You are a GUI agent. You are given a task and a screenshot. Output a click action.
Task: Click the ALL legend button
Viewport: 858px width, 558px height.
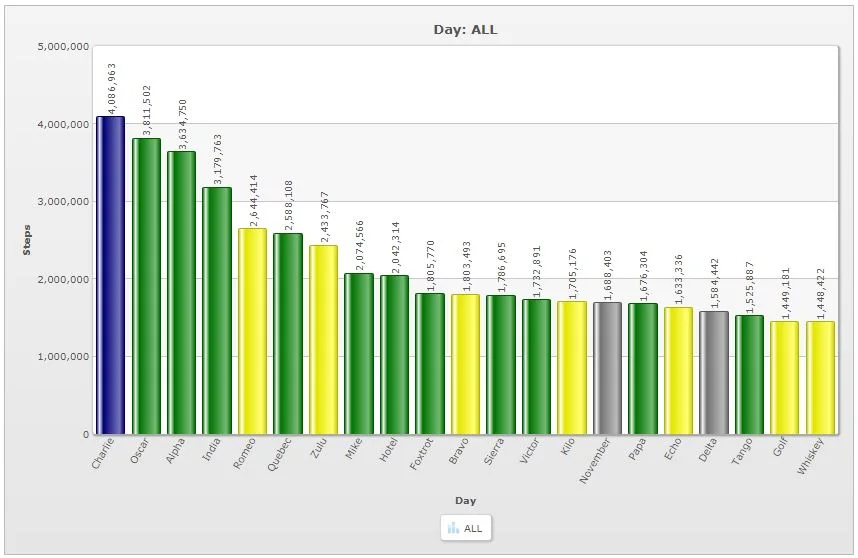[466, 528]
